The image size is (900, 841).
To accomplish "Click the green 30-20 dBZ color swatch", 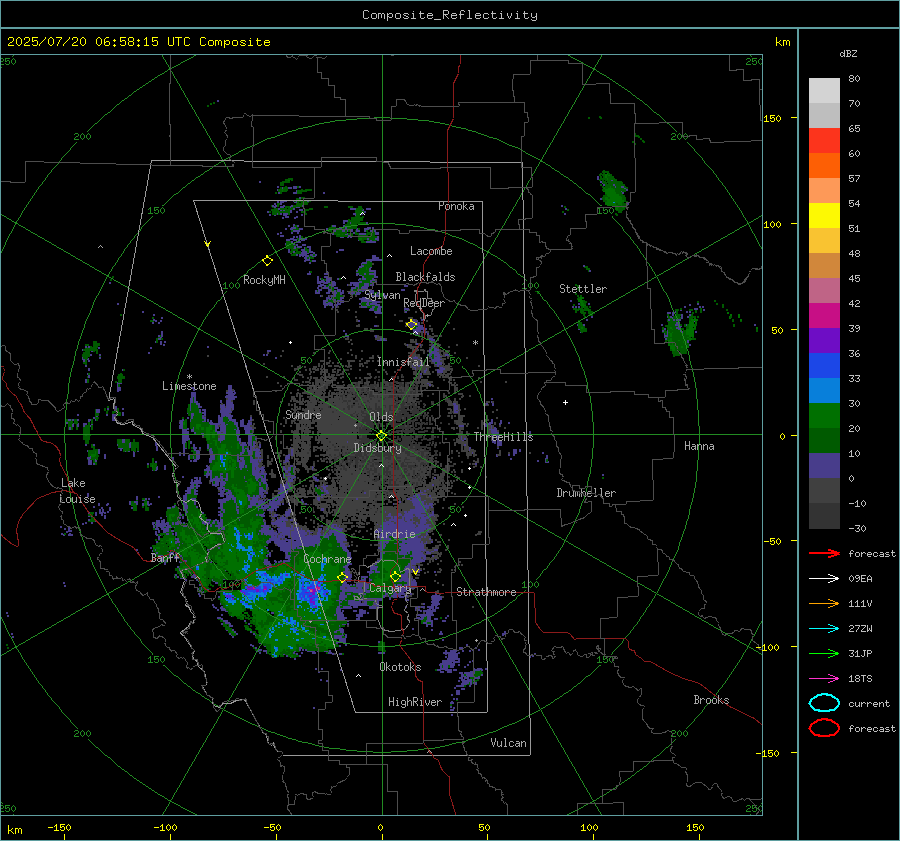I will [824, 416].
